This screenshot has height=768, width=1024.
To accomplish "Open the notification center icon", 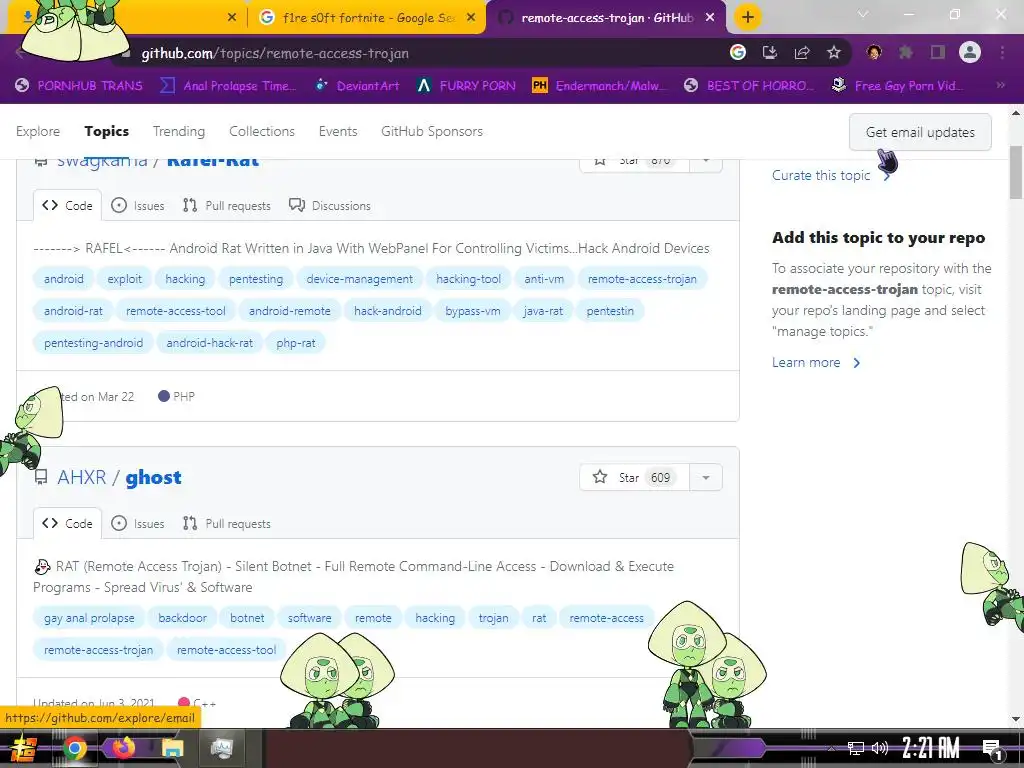I will click(x=993, y=749).
